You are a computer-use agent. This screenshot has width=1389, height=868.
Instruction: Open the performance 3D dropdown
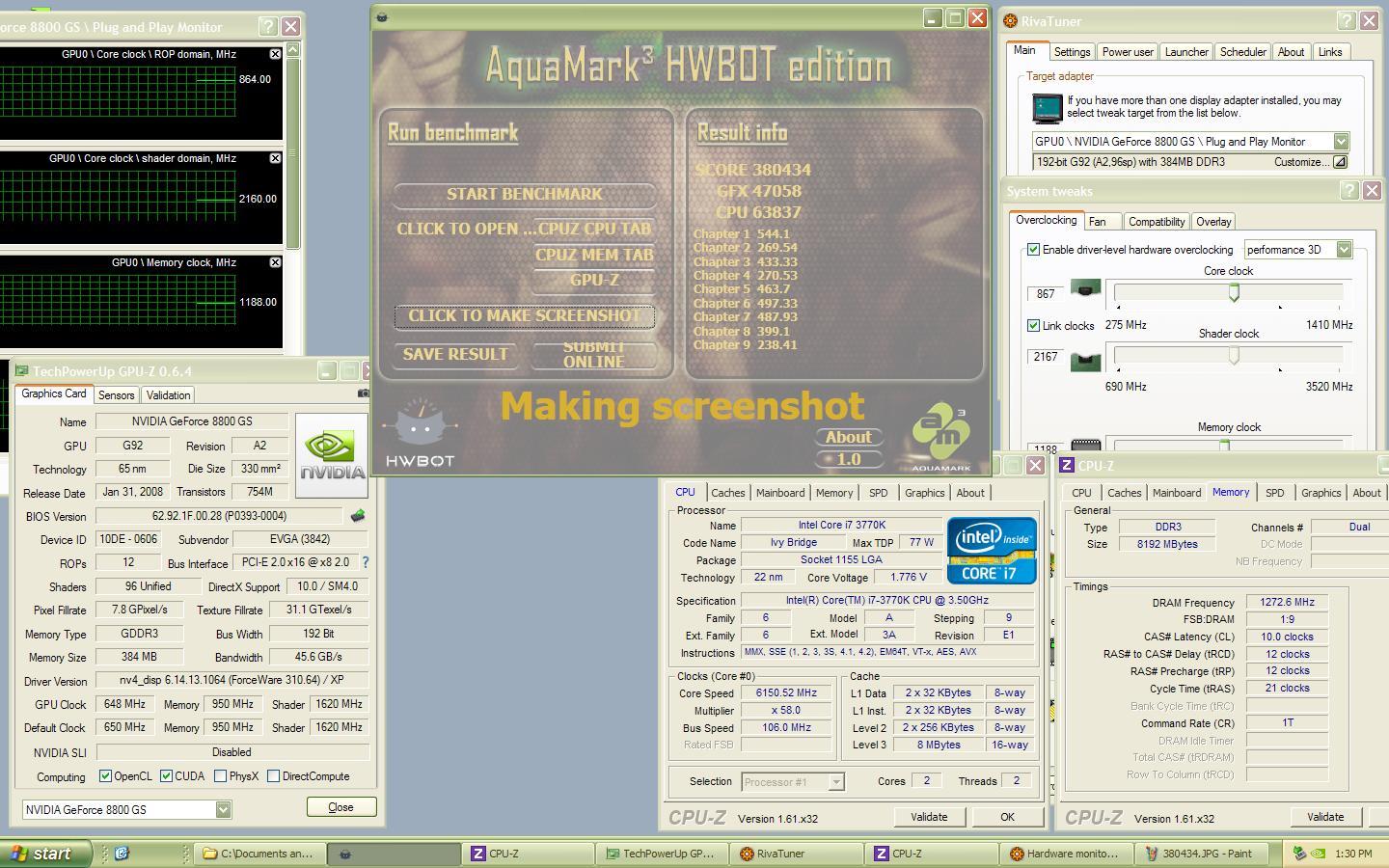(1344, 249)
